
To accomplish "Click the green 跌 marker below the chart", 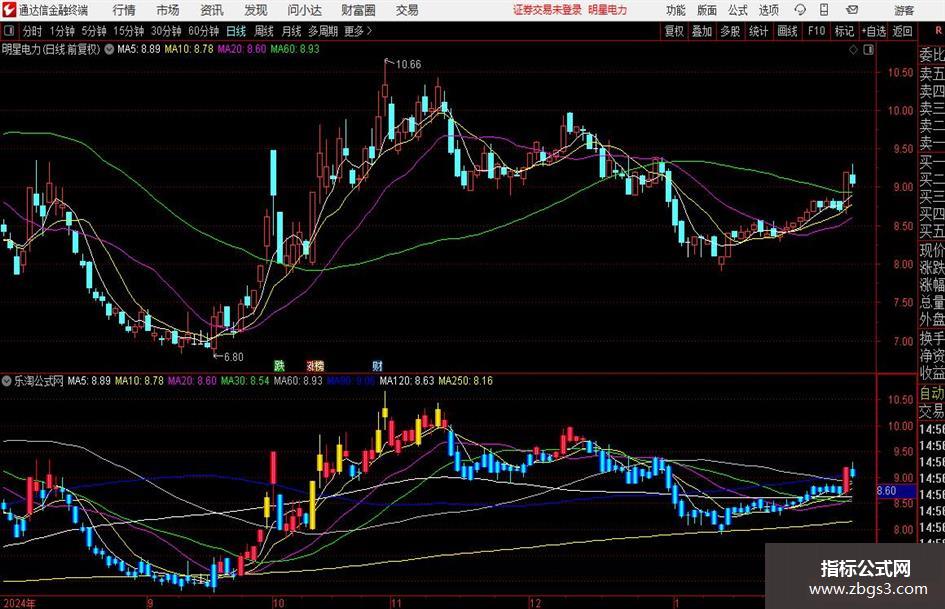I will [x=279, y=365].
